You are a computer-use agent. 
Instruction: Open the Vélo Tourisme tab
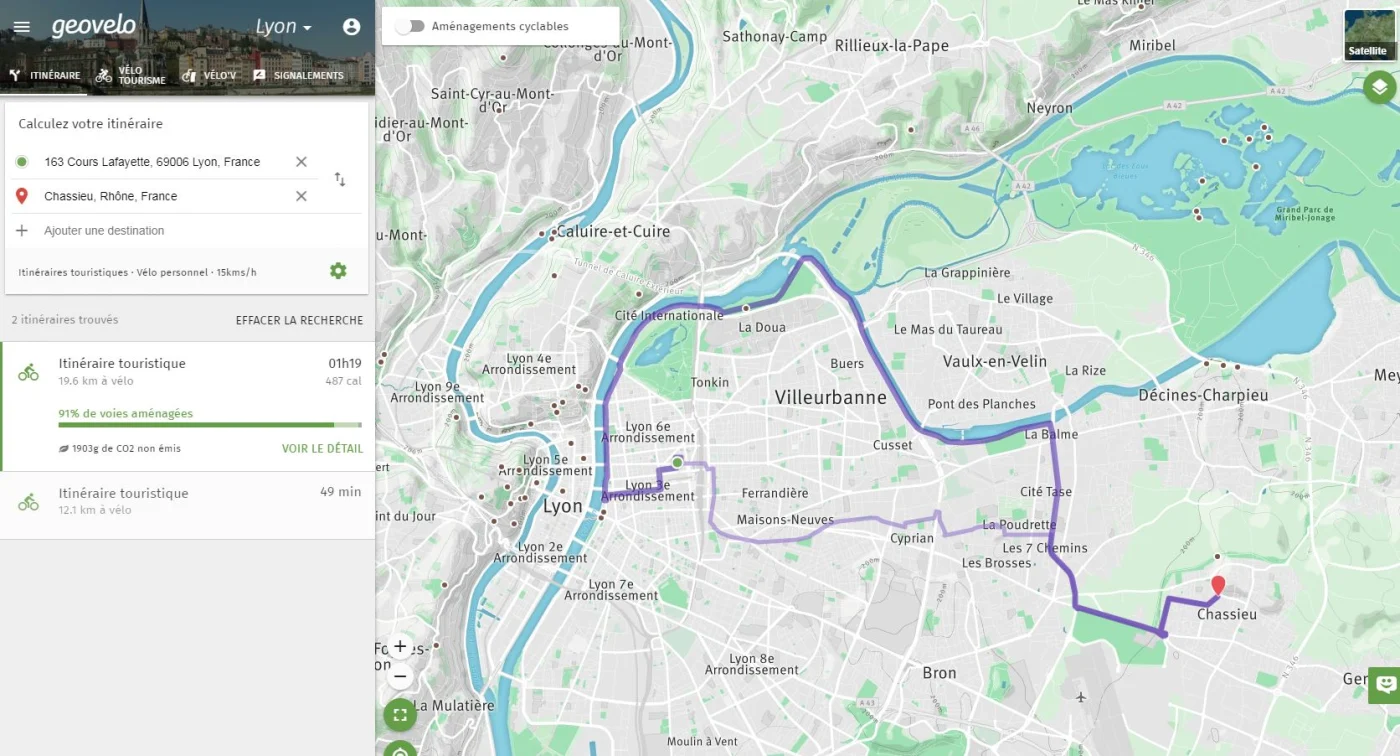(x=131, y=75)
